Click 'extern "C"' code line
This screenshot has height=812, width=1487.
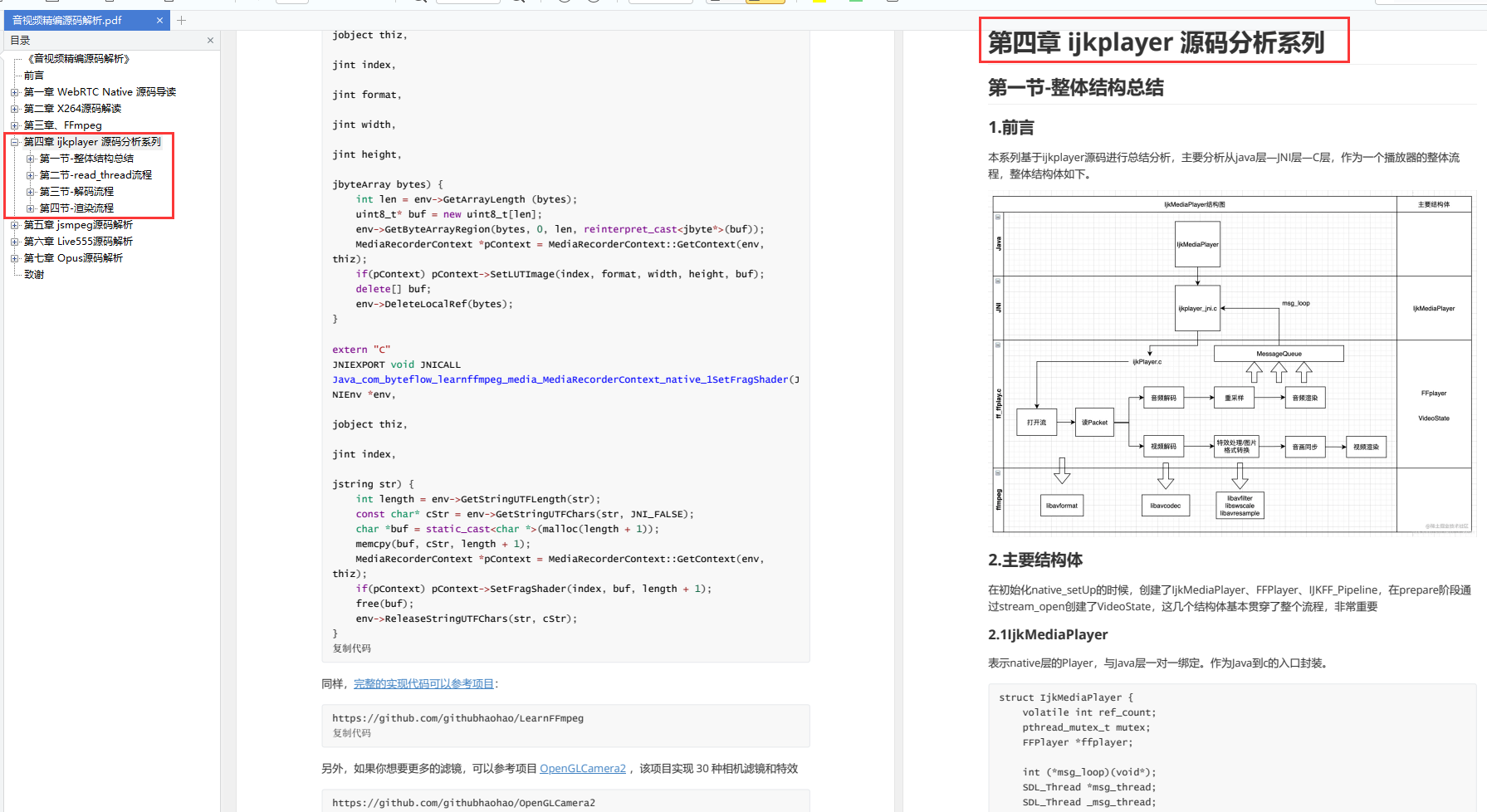361,350
